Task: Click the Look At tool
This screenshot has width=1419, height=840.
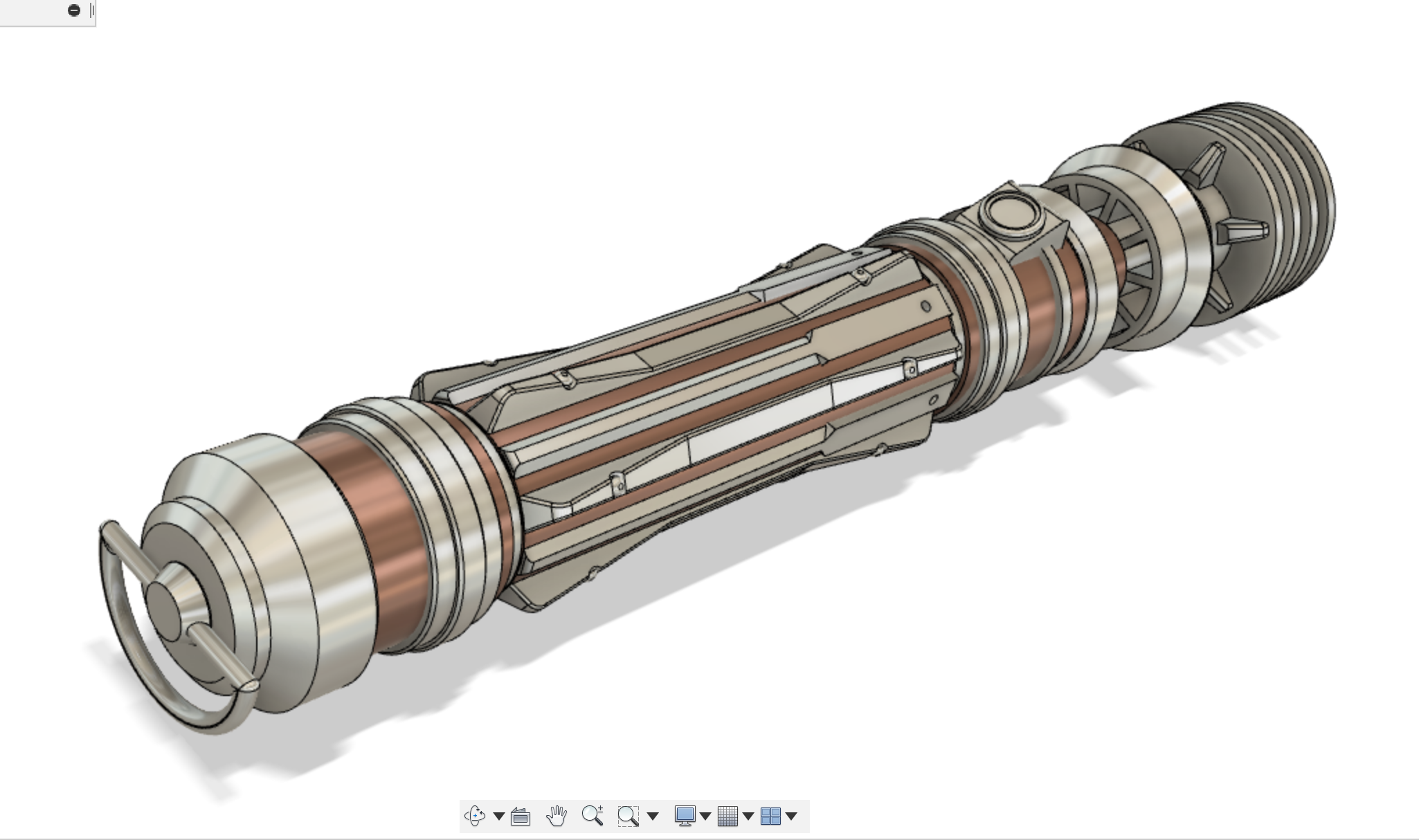Action: click(521, 816)
